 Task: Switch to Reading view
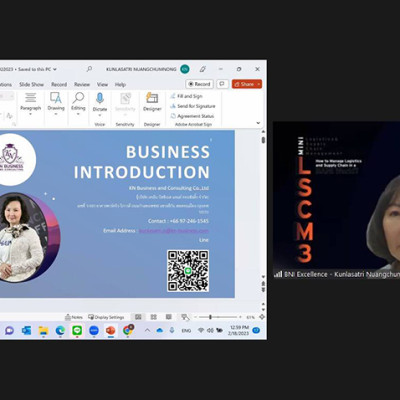pos(169,317)
